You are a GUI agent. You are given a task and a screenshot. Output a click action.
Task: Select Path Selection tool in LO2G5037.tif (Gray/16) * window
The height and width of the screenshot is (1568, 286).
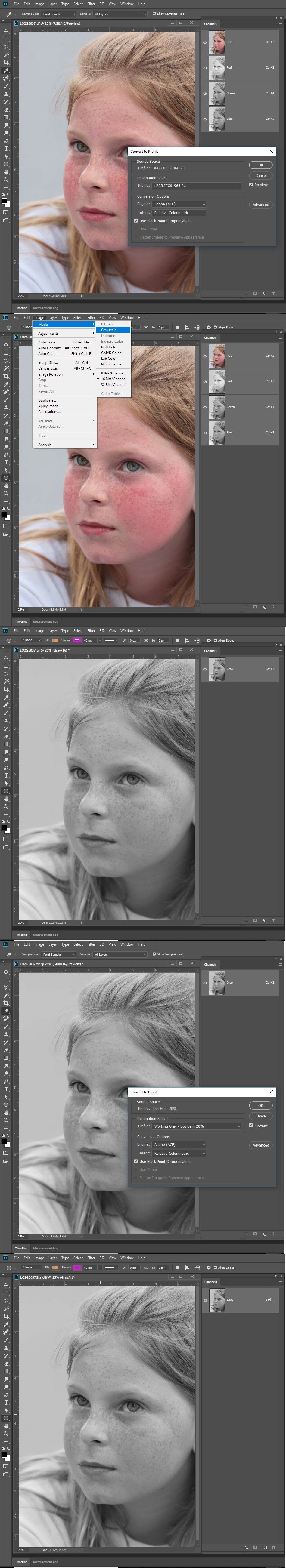point(6,783)
